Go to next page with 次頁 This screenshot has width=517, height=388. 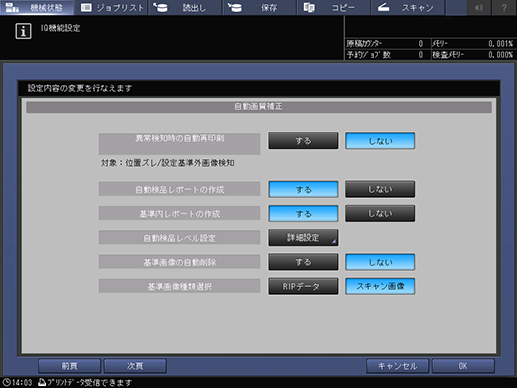click(135, 366)
